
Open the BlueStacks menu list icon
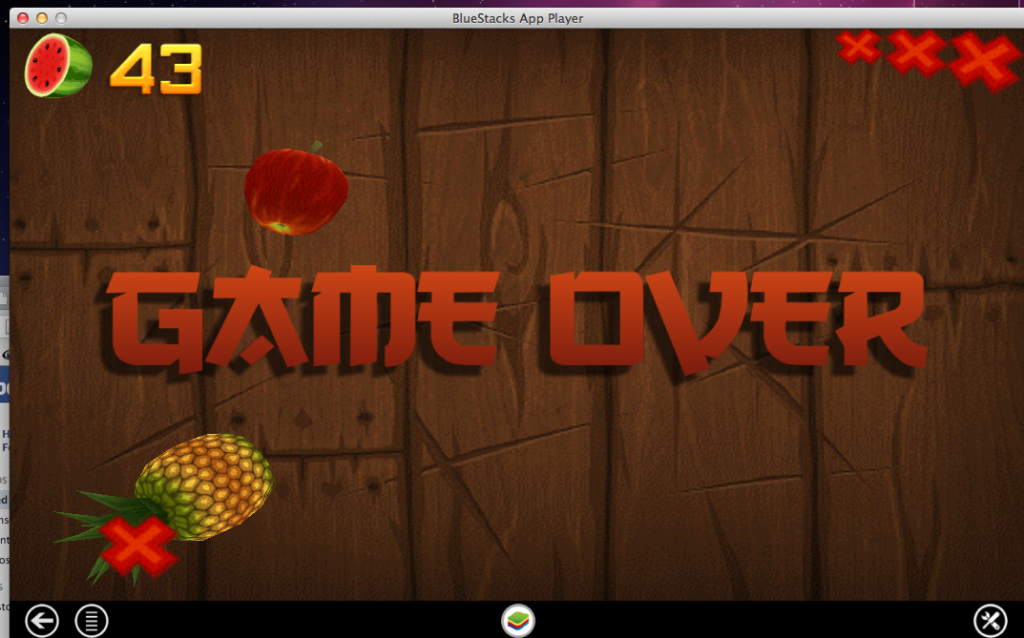click(x=91, y=620)
